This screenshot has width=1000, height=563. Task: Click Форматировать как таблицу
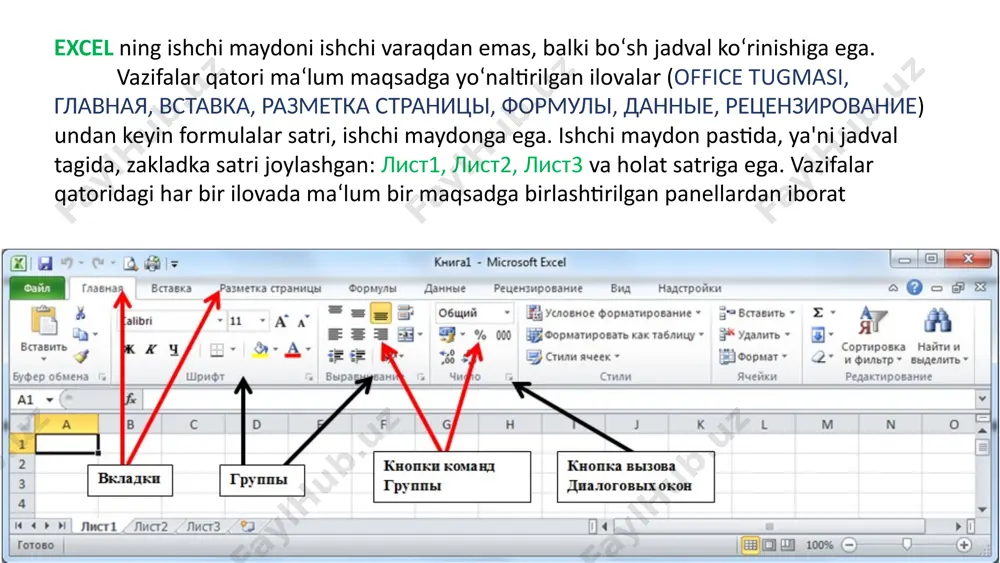pyautogui.click(x=615, y=335)
